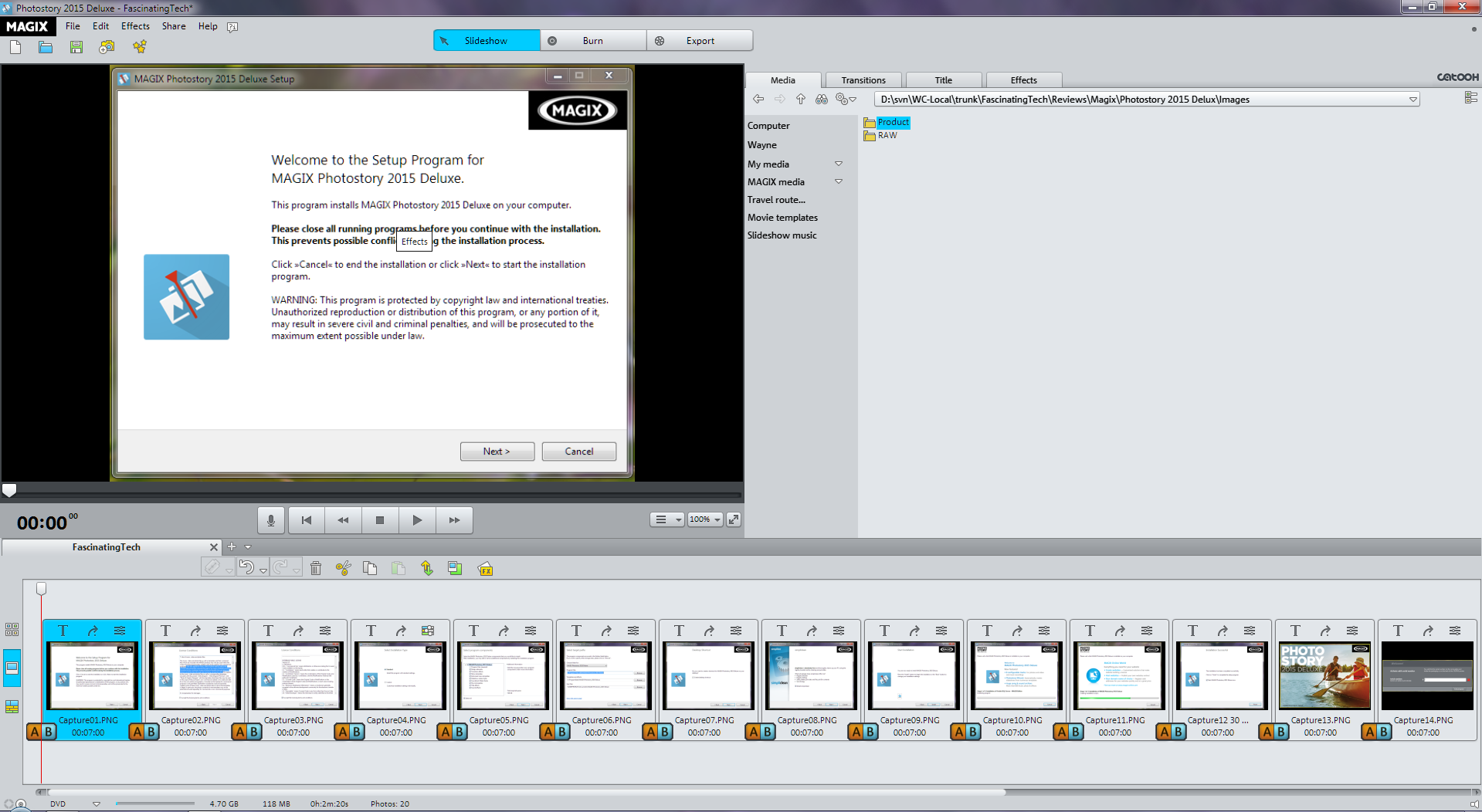Image resolution: width=1482 pixels, height=812 pixels.
Task: Open the Effects tab in the media pool
Action: click(1024, 80)
